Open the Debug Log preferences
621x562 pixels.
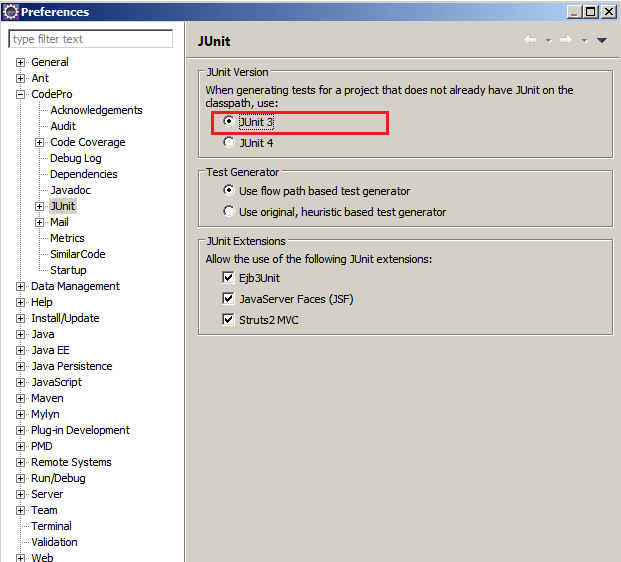pos(76,158)
